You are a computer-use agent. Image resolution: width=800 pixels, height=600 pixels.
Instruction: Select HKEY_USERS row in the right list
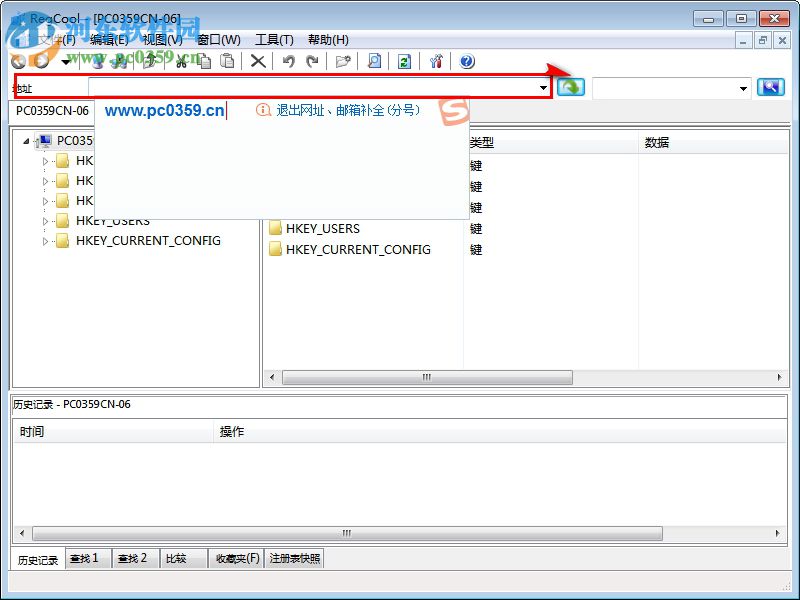click(x=322, y=229)
